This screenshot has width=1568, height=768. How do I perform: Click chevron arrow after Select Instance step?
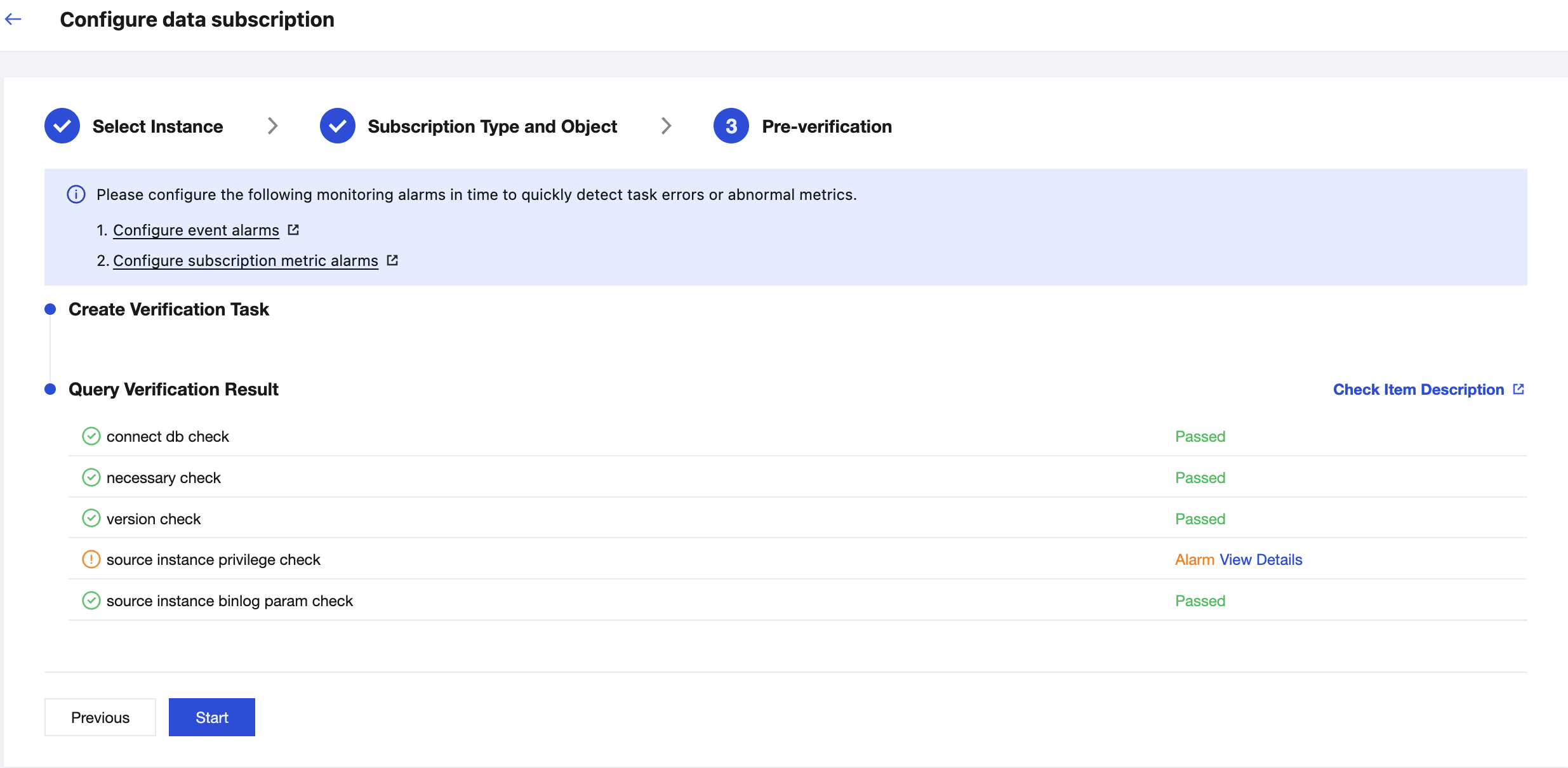click(272, 126)
